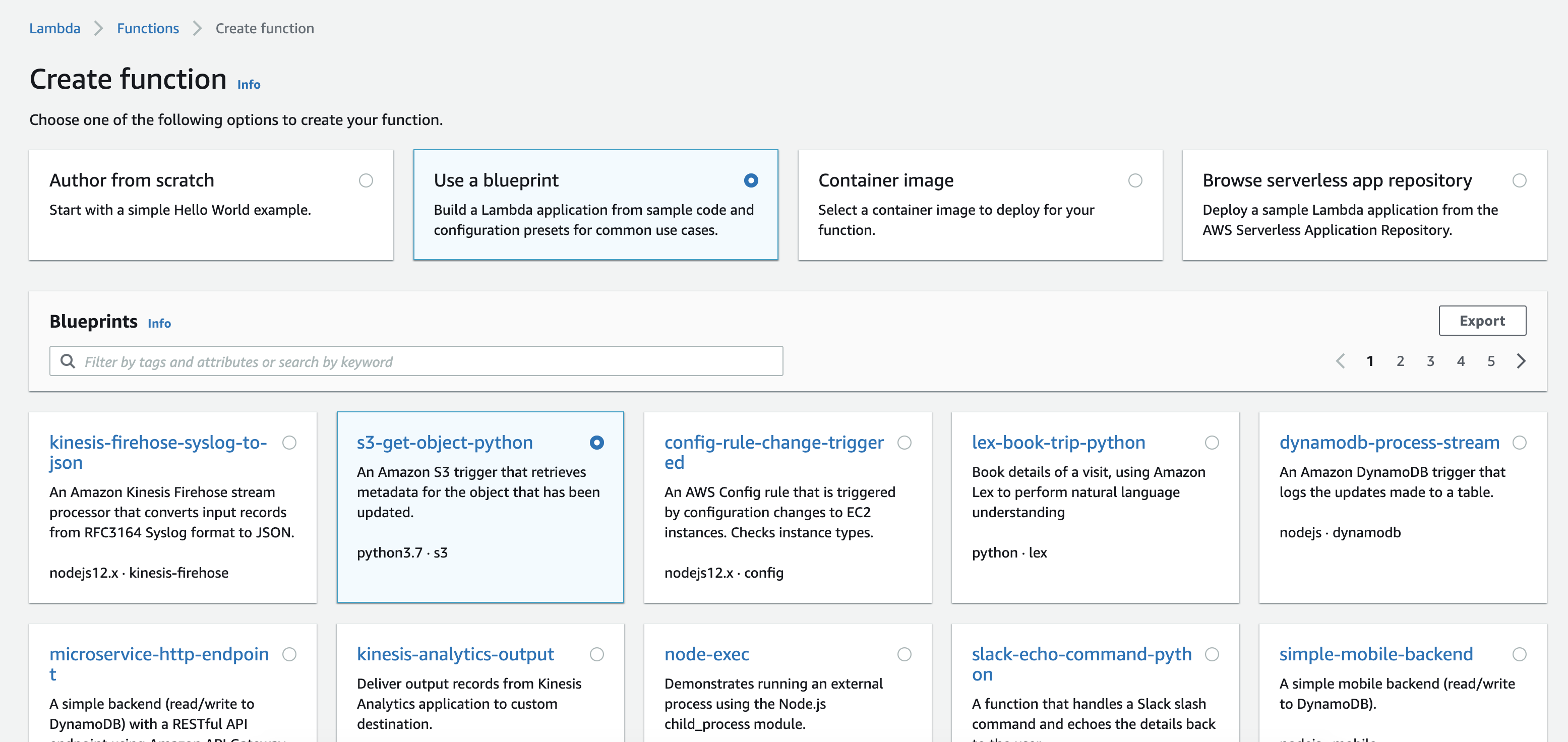
Task: Open Info link beside Blueprints heading
Action: pos(159,324)
